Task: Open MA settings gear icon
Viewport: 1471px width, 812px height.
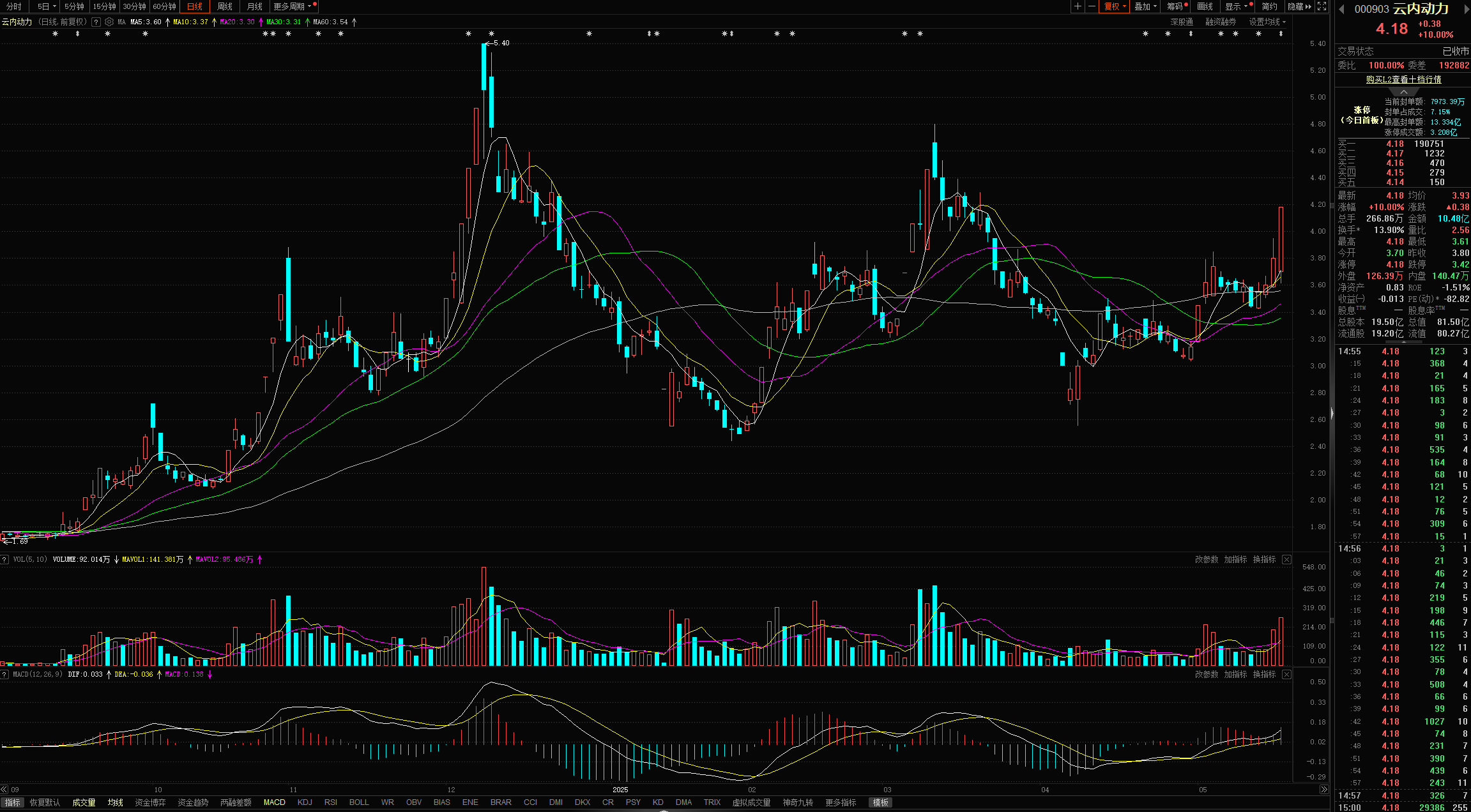Action: point(109,22)
